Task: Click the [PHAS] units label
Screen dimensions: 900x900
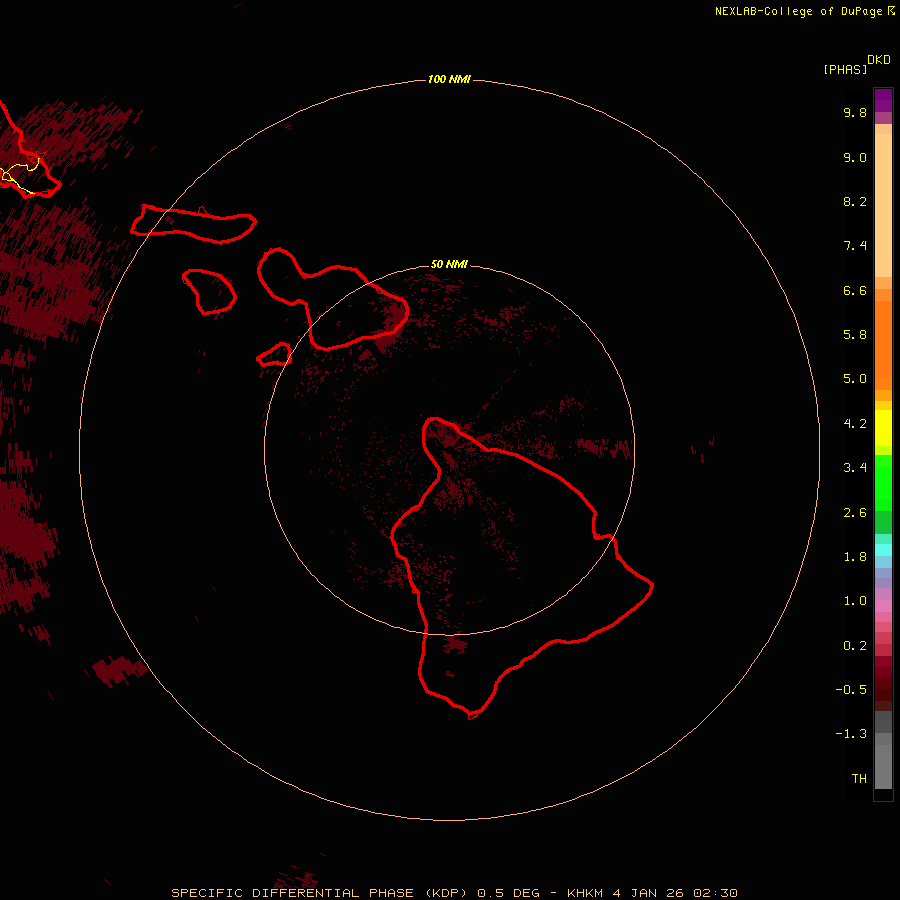Action: click(845, 69)
